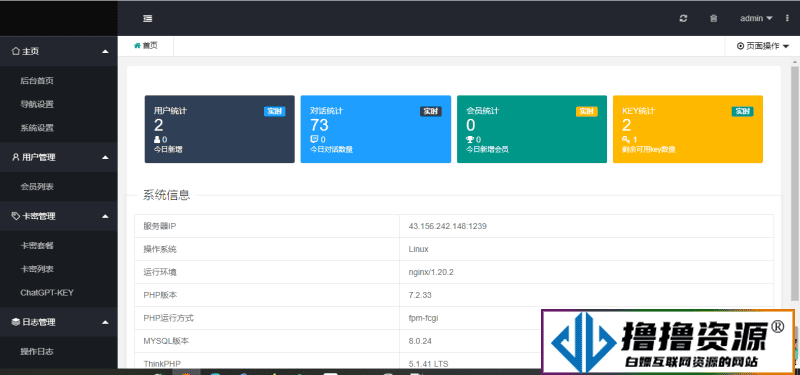The image size is (800, 375).
Task: Toggle the sidebar collapse icon
Action: pos(147,18)
